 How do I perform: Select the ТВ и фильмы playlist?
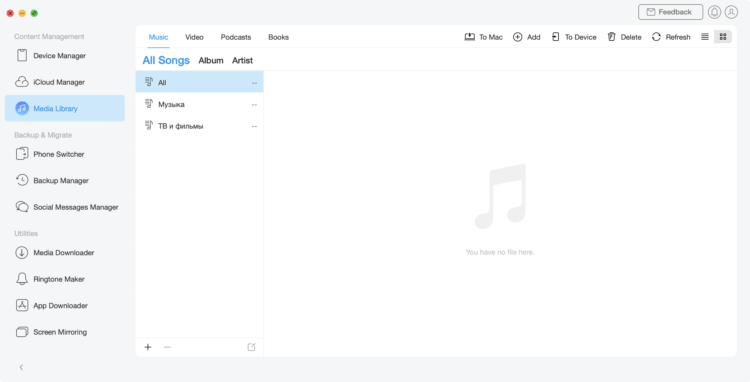coord(199,126)
